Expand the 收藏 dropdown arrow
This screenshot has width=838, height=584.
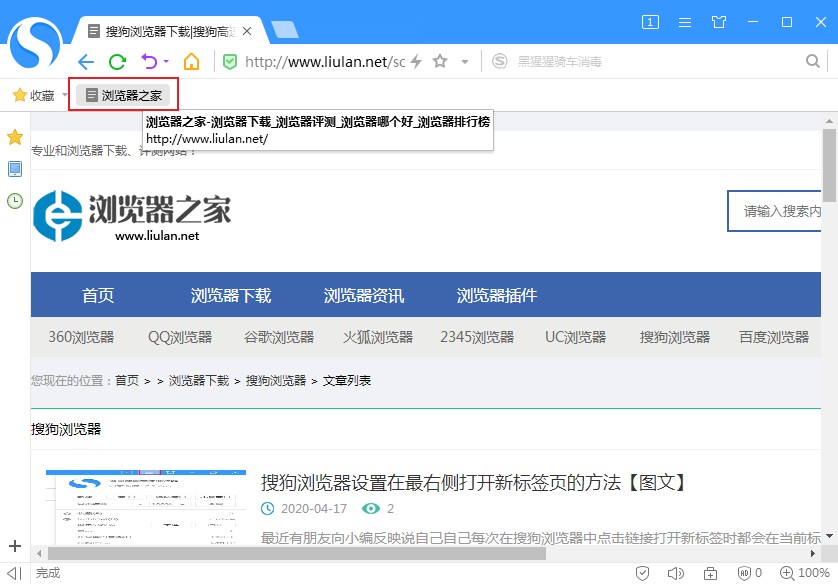pos(65,96)
